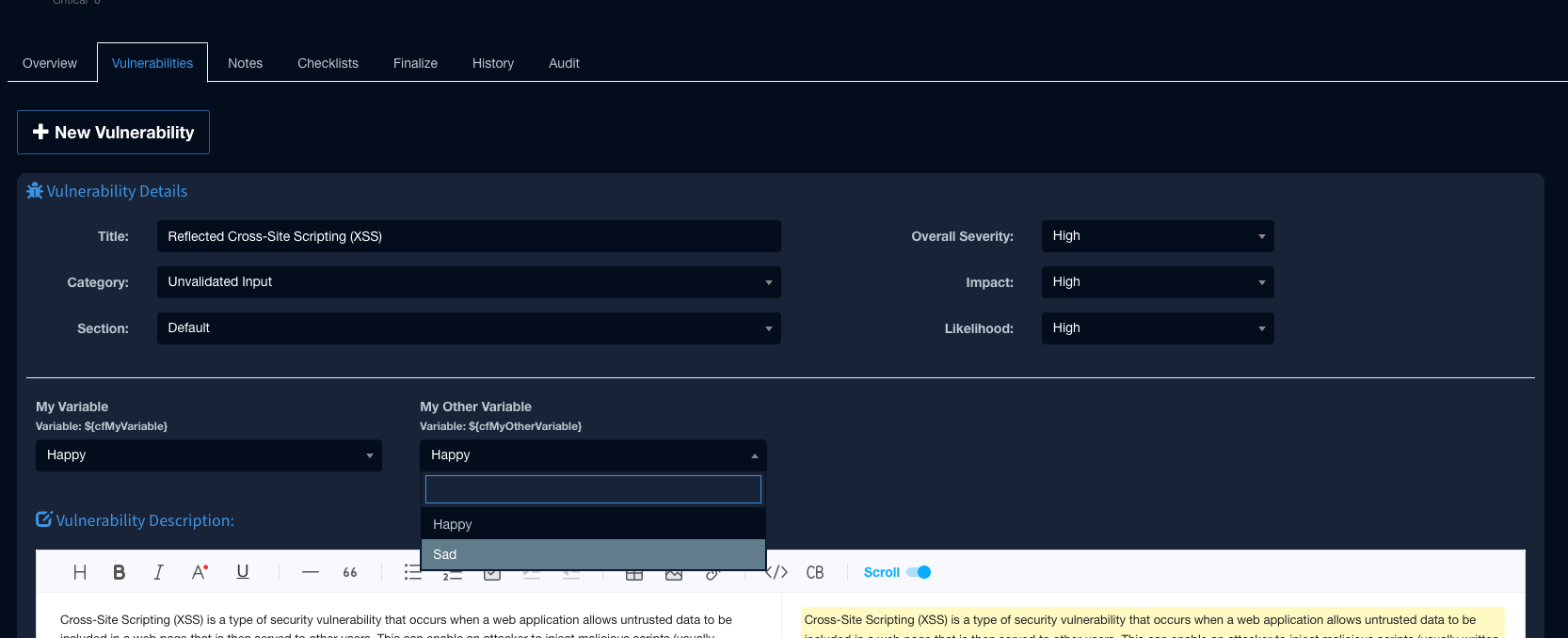
Task: Click the 'Variable: ${cfMyOtherVariable}' text
Action: point(501,426)
